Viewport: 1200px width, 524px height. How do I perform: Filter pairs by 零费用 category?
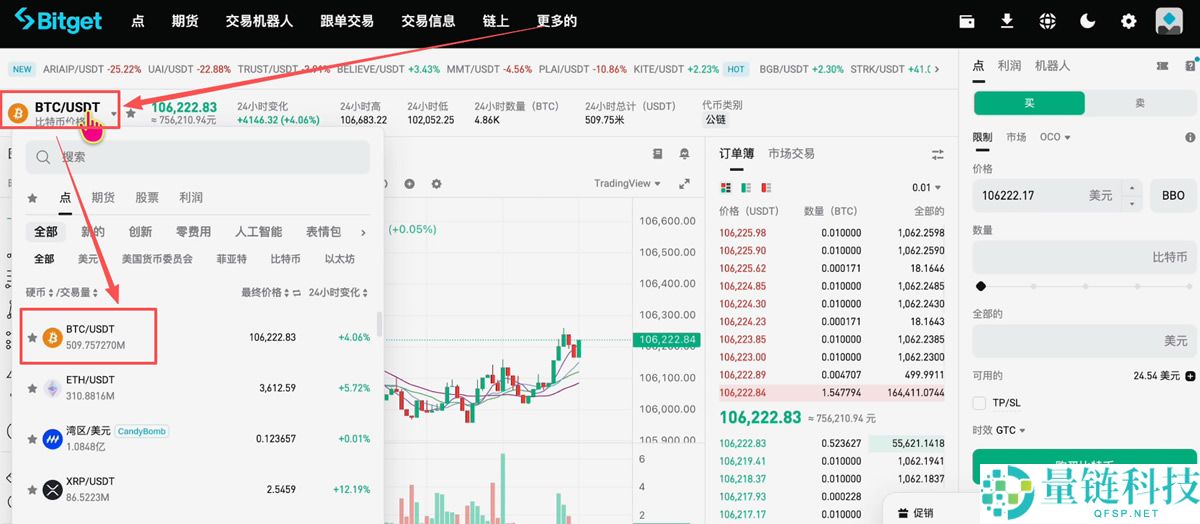tap(193, 232)
